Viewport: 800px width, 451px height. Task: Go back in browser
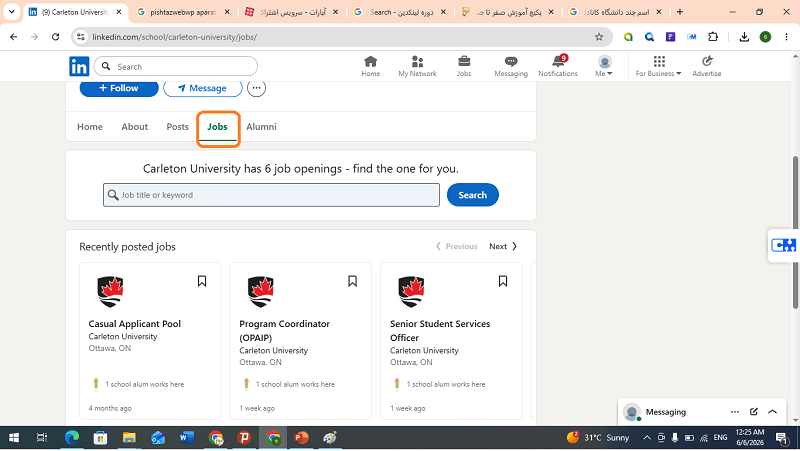click(14, 37)
